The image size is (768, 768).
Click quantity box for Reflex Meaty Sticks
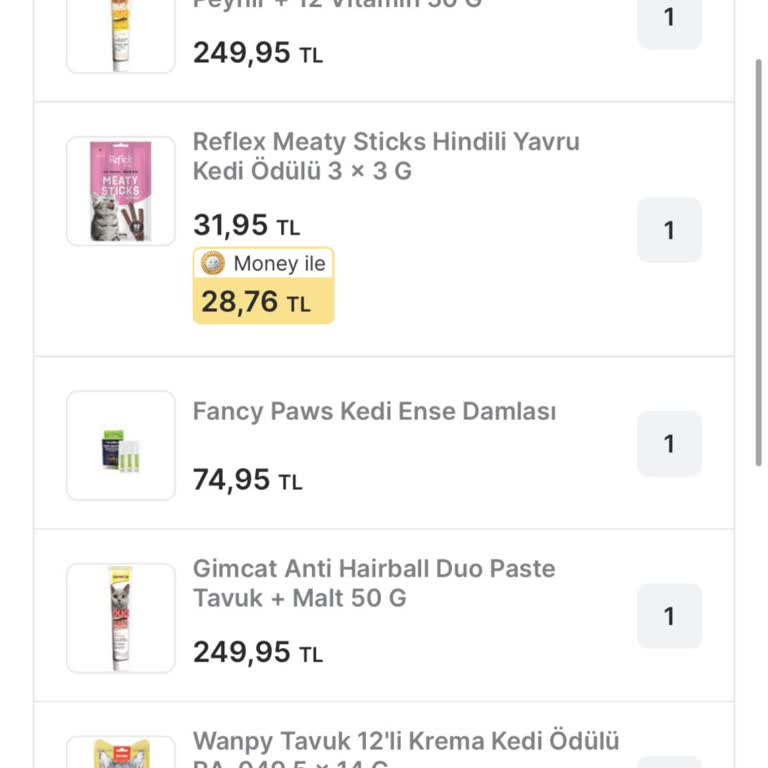tap(669, 231)
